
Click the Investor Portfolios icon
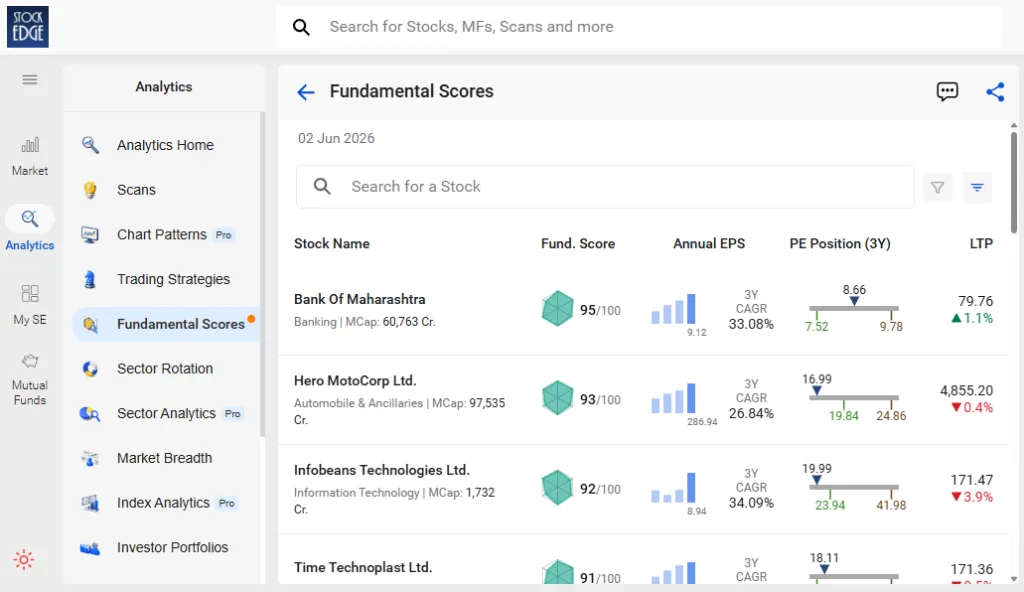(x=90, y=548)
